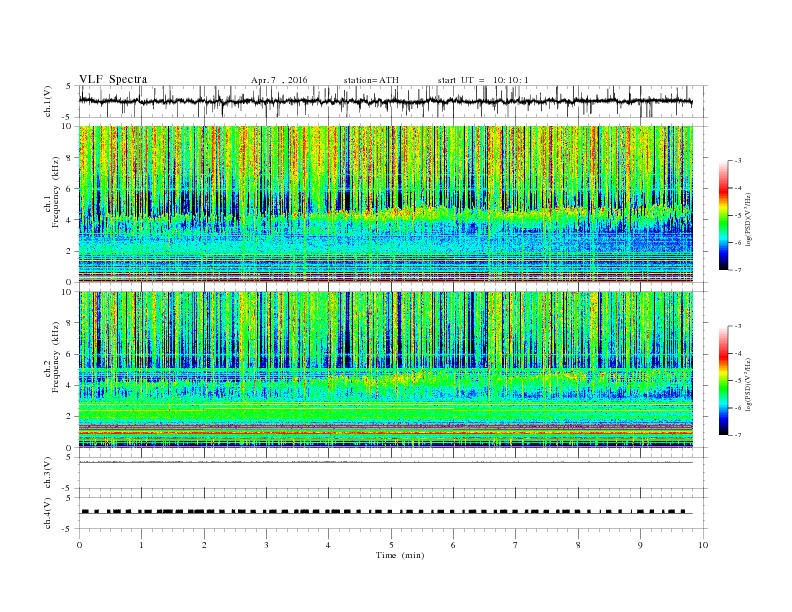Click time axis tick label "3"
Viewport: 792px width, 612px height.
click(266, 545)
